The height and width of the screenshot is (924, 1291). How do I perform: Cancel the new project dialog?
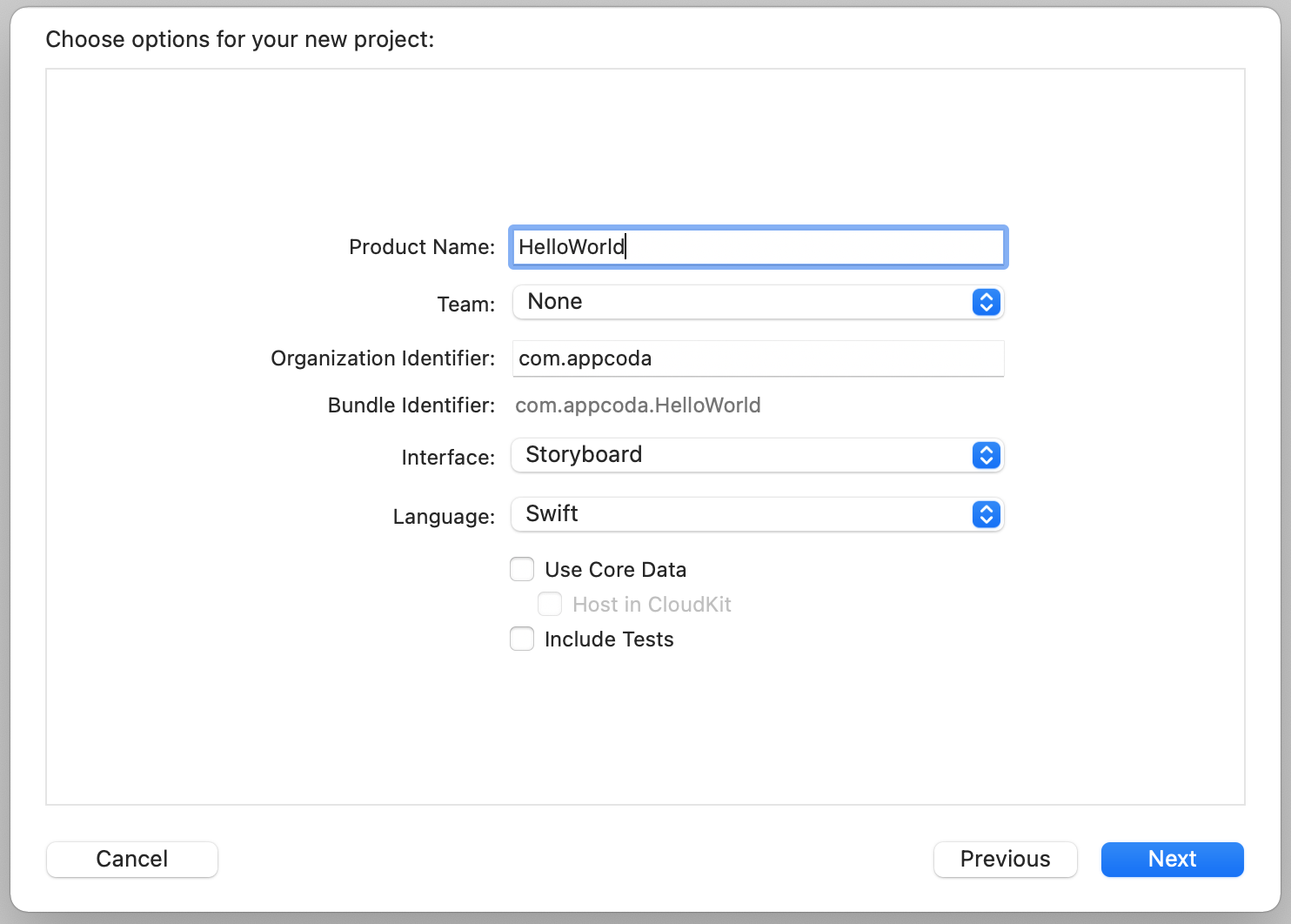[x=131, y=859]
